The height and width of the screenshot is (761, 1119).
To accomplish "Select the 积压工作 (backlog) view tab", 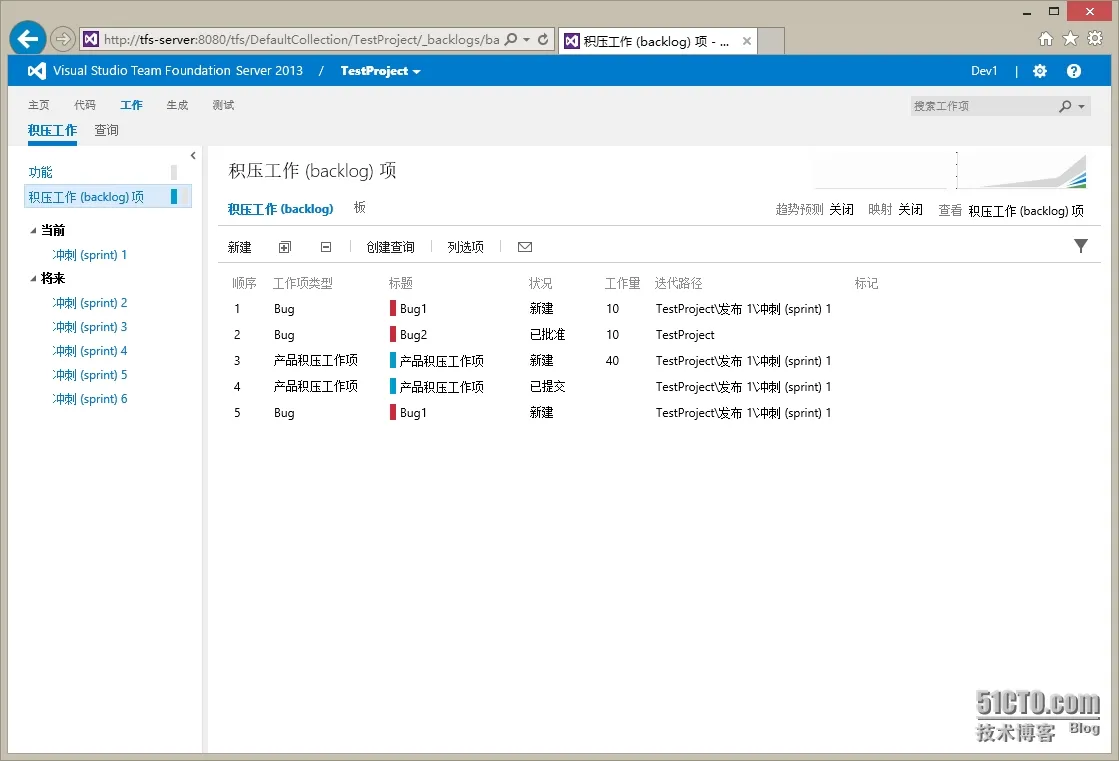I will tap(280, 208).
